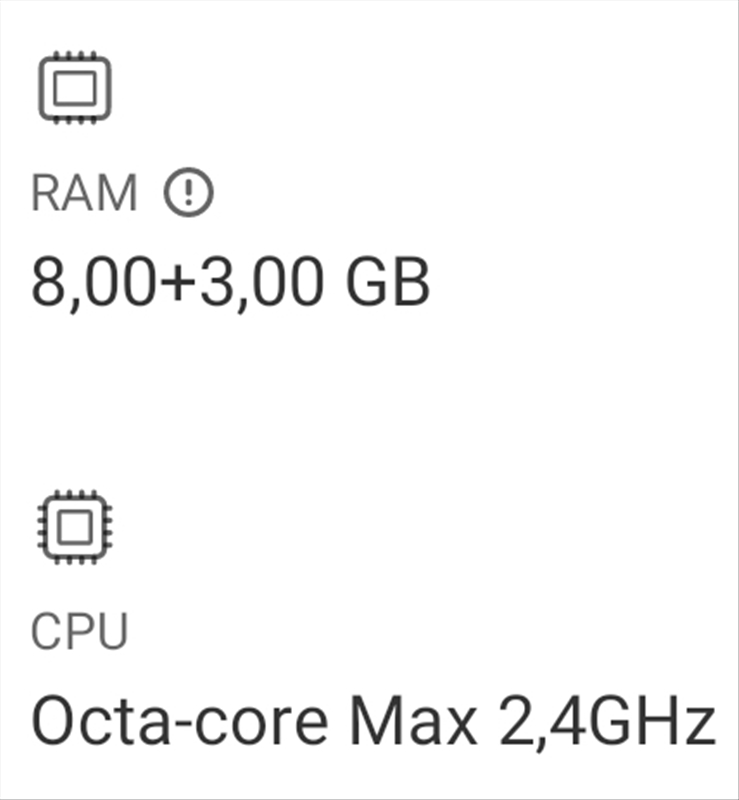Tap the 2,4GHz frequency text

tap(610, 720)
